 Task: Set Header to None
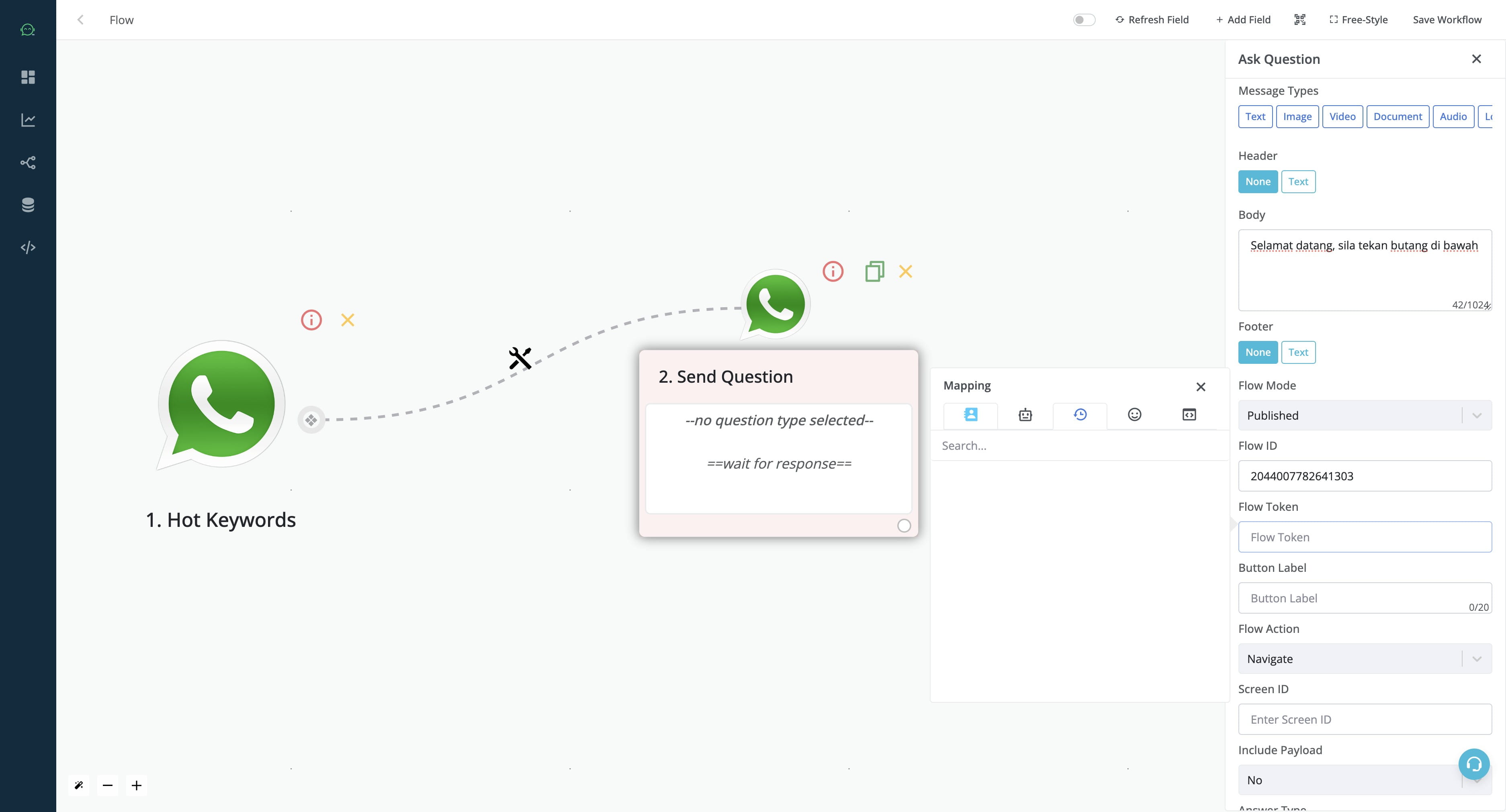coord(1258,182)
